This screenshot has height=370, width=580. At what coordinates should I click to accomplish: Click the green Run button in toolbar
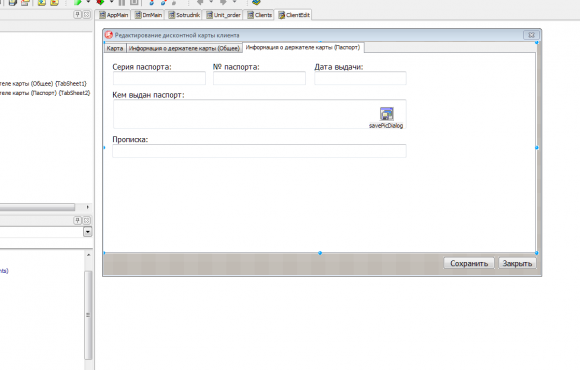pyautogui.click(x=78, y=2)
